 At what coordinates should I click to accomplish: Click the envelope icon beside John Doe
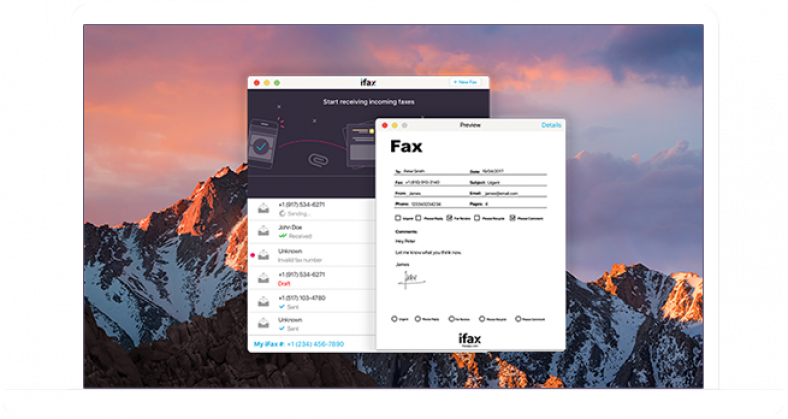(x=263, y=232)
